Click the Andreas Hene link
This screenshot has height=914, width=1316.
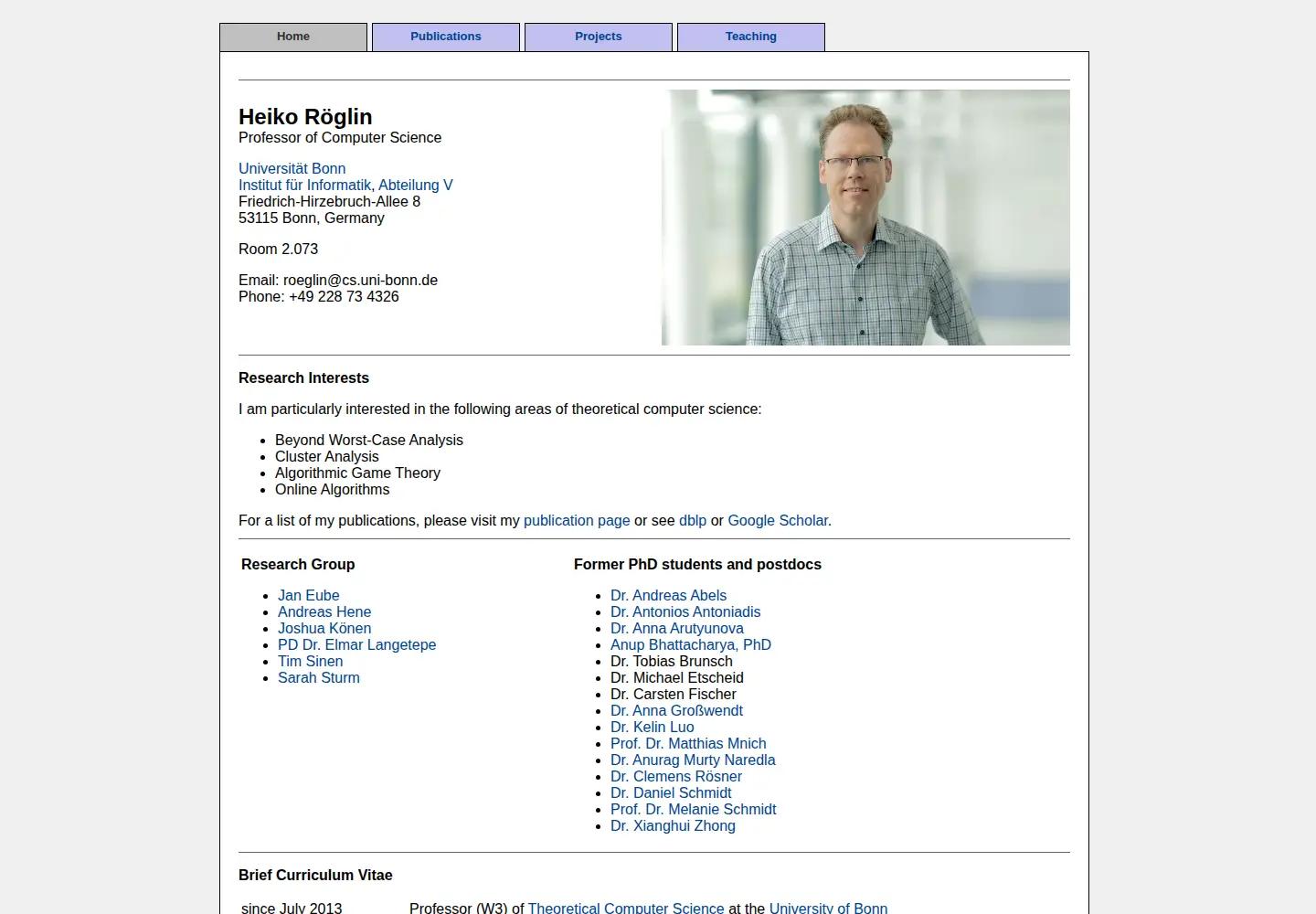(x=324, y=611)
